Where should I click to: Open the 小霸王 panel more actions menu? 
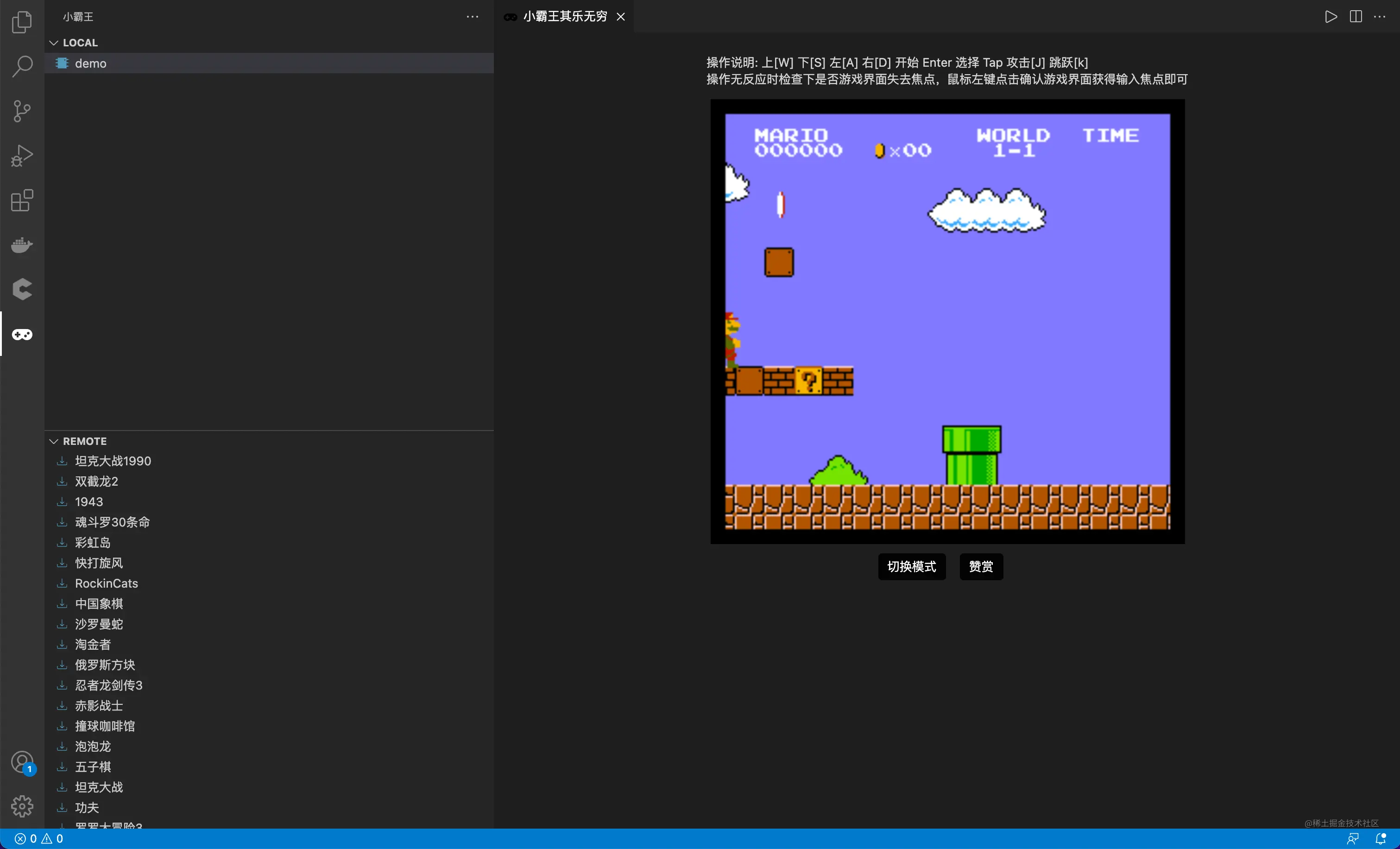pyautogui.click(x=472, y=17)
